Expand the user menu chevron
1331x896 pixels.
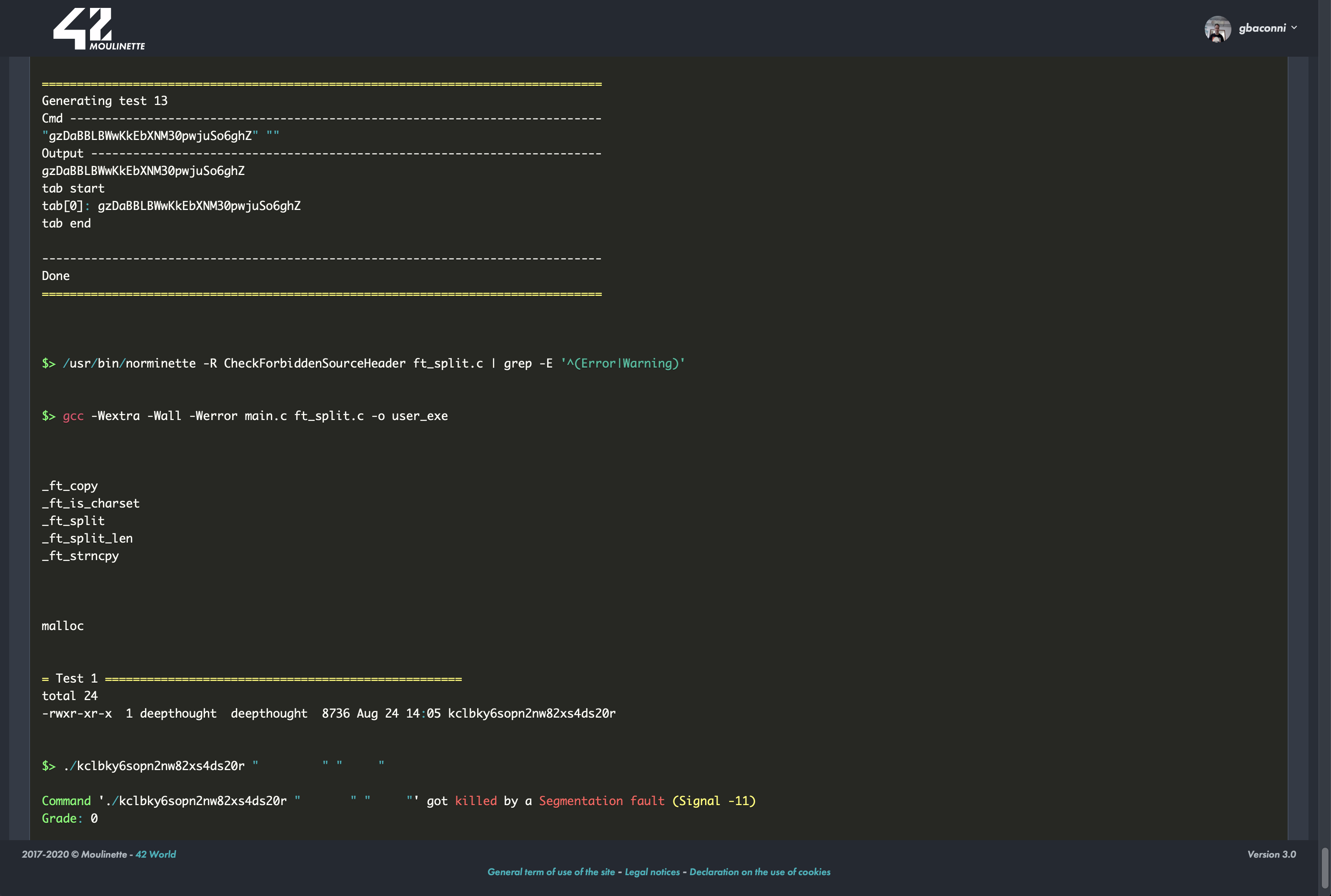[1294, 28]
